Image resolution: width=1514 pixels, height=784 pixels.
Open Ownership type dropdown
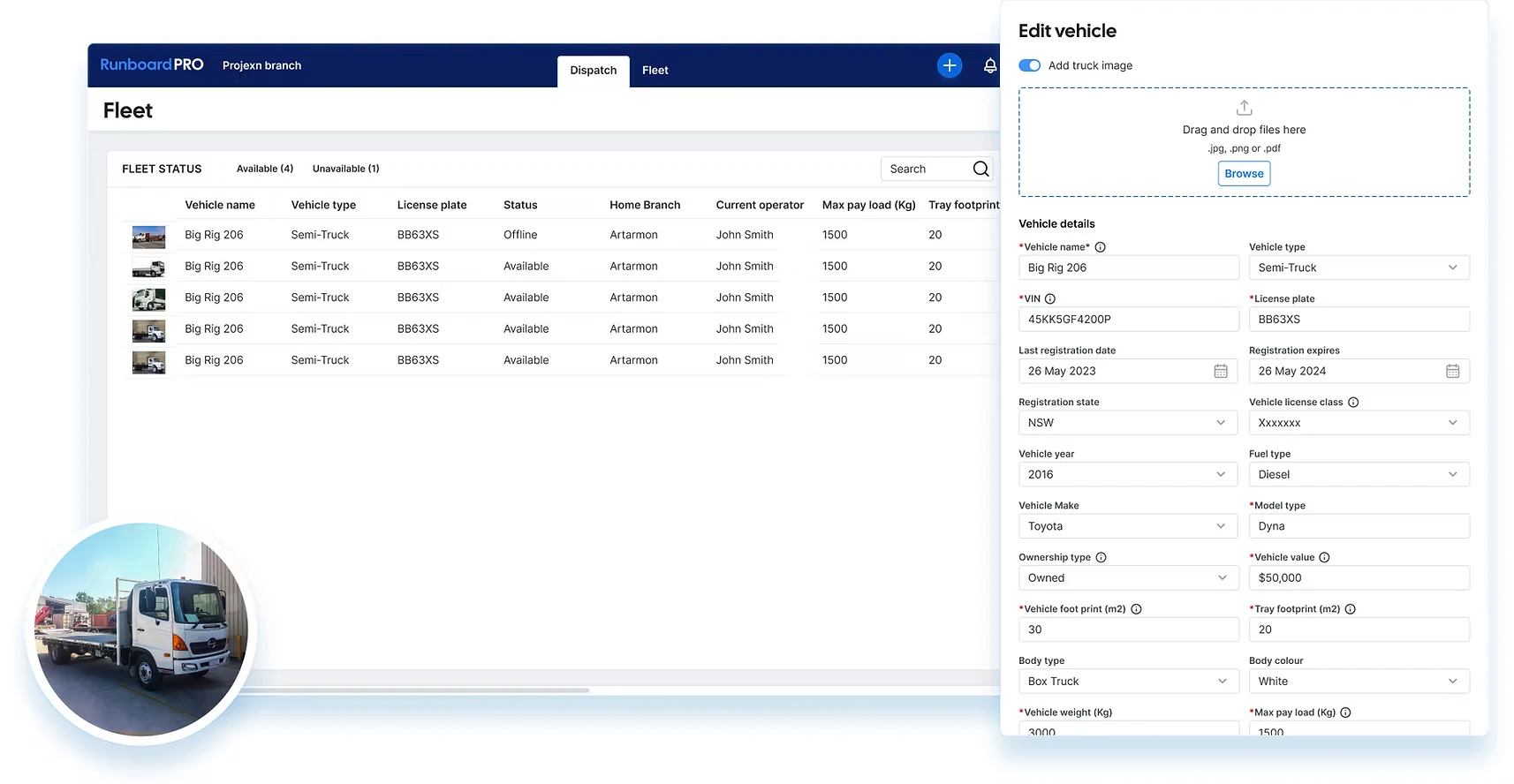(x=1128, y=578)
